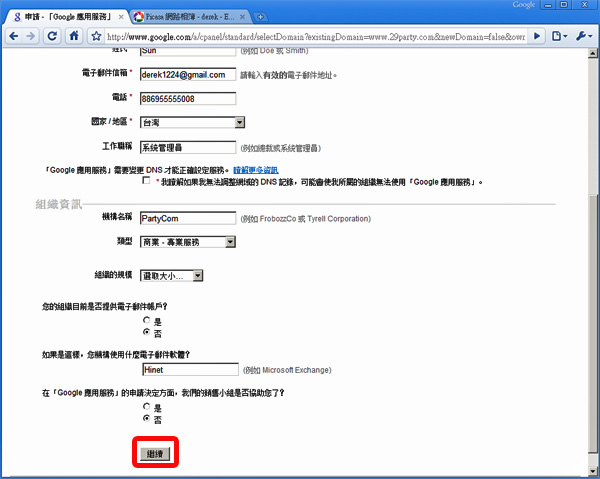The image size is (600, 479).
Task: Click the email software field containing Hinet
Action: coord(191,370)
